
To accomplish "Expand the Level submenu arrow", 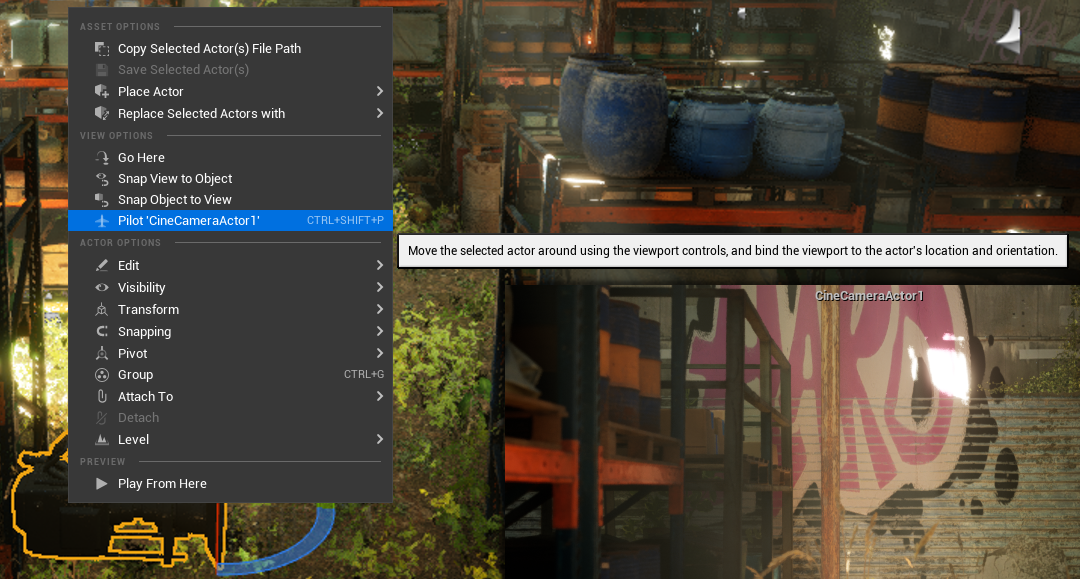I will pyautogui.click(x=380, y=440).
